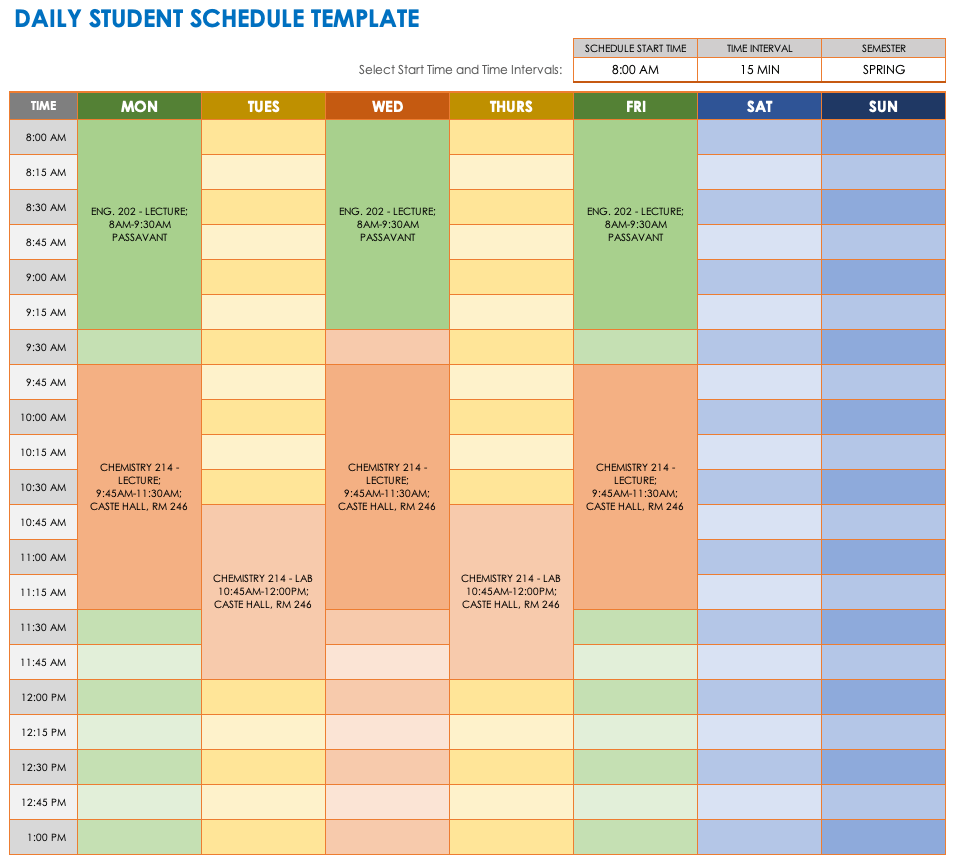This screenshot has width=954, height=865.
Task: Click Wednesday's Chemistry 214 Lecture block
Action: point(387,487)
